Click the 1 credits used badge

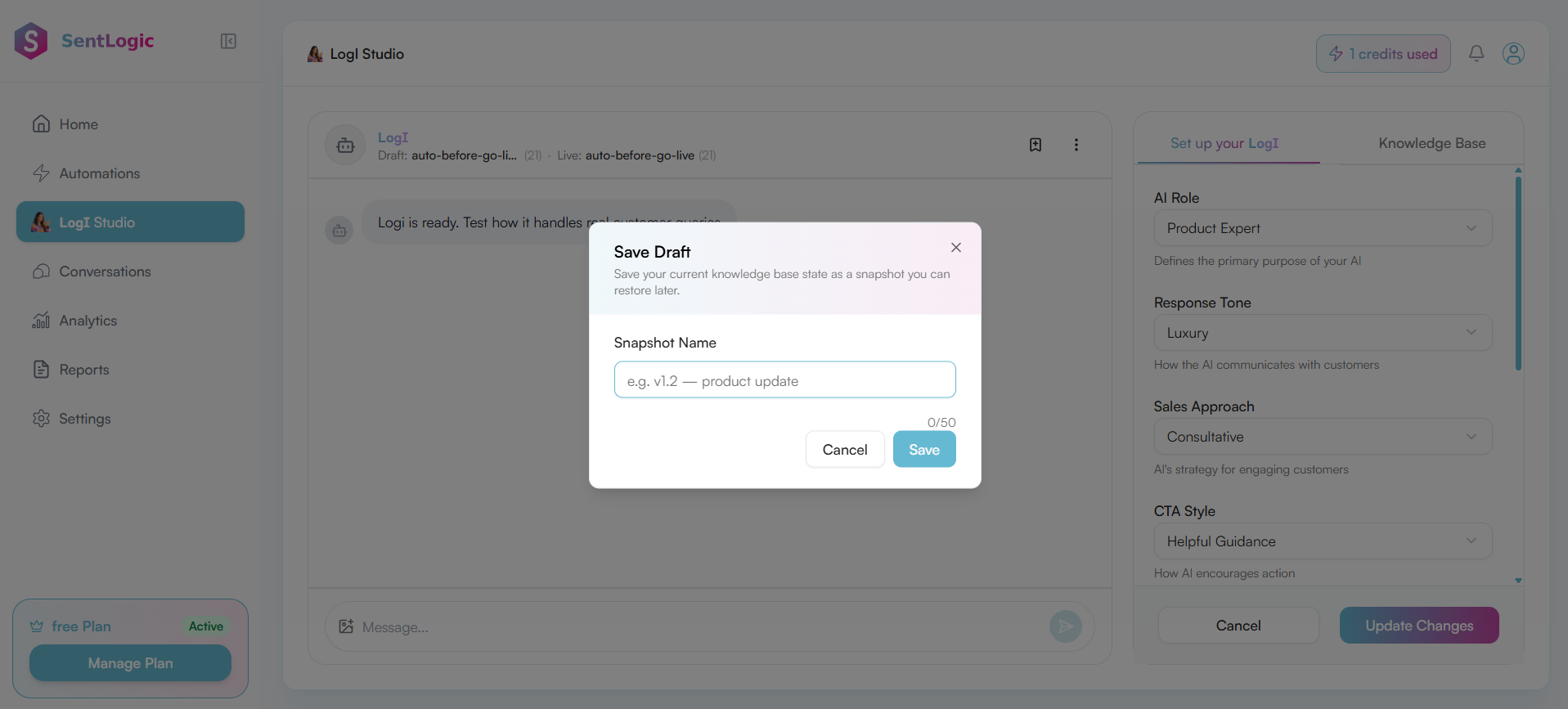[1383, 54]
